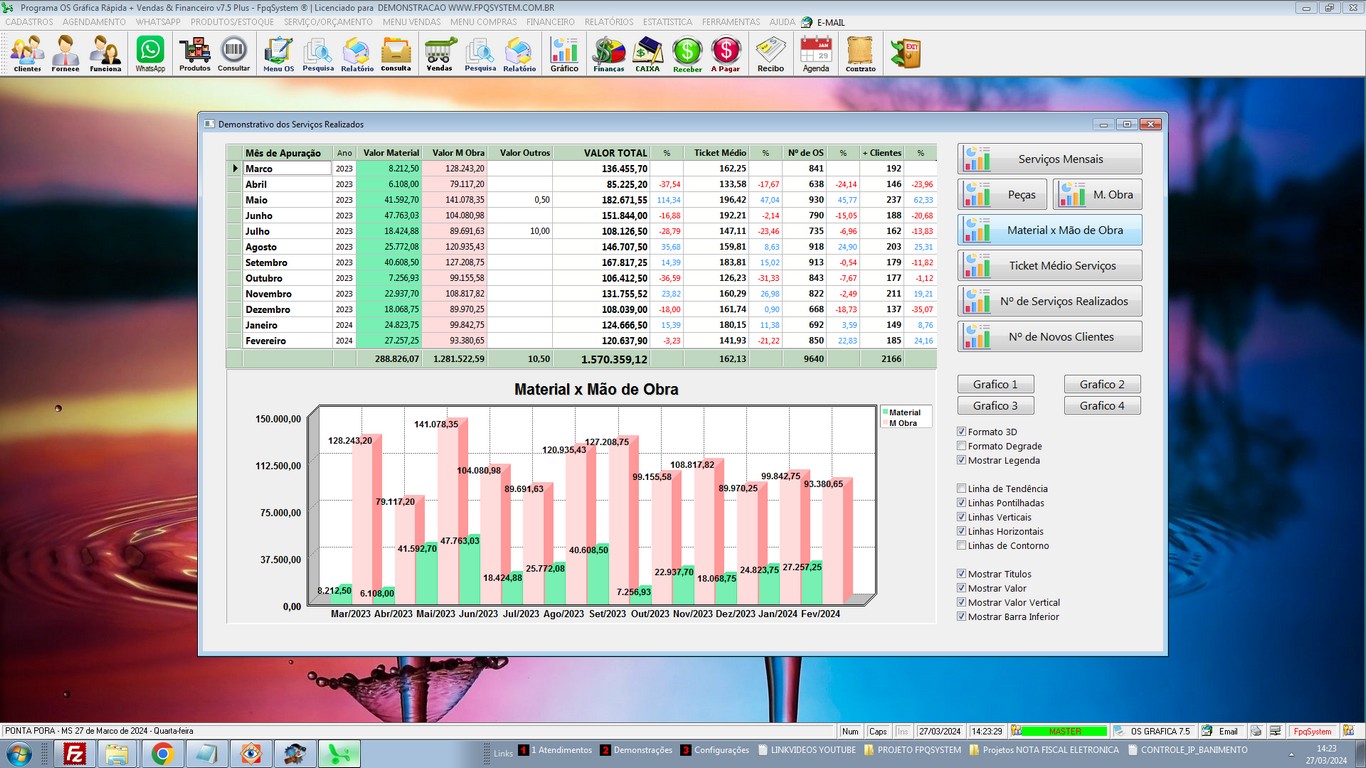Open the Agenda calendar icon
Image resolution: width=1366 pixels, height=768 pixels.
tap(816, 53)
